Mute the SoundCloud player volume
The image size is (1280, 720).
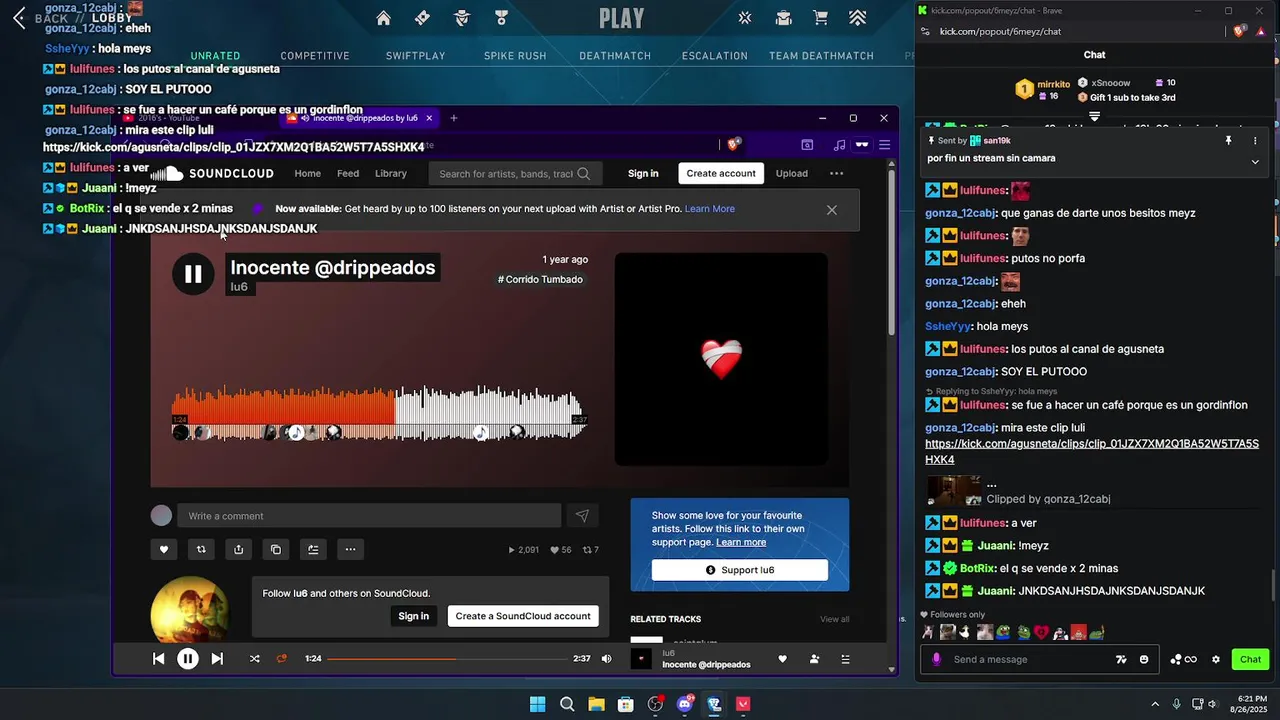click(x=606, y=659)
